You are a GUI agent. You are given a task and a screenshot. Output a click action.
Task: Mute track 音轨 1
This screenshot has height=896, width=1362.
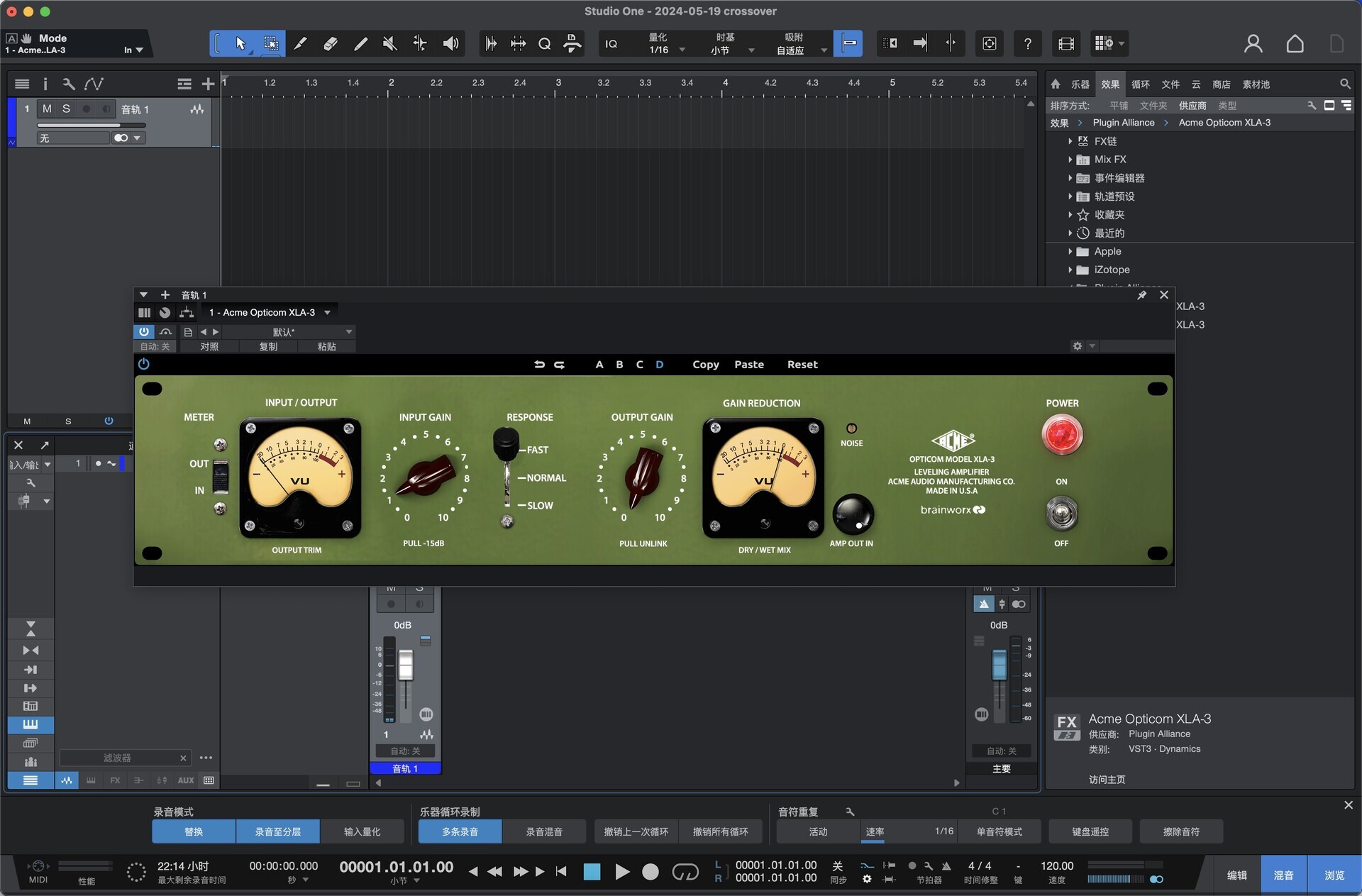coord(47,109)
